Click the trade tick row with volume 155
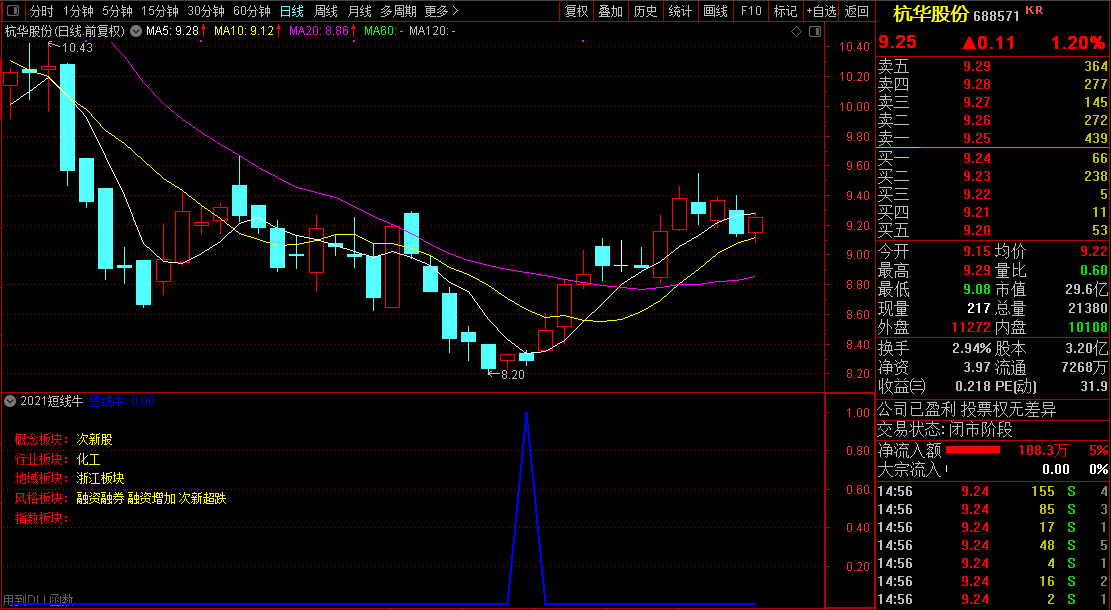1111x610 pixels. [993, 491]
